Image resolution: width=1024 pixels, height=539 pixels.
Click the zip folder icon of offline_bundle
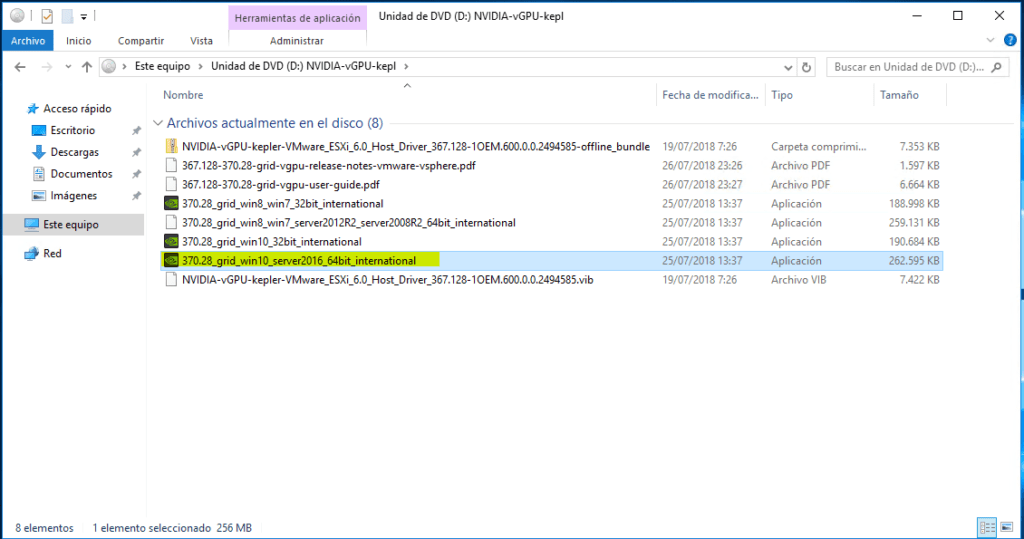(x=171, y=146)
